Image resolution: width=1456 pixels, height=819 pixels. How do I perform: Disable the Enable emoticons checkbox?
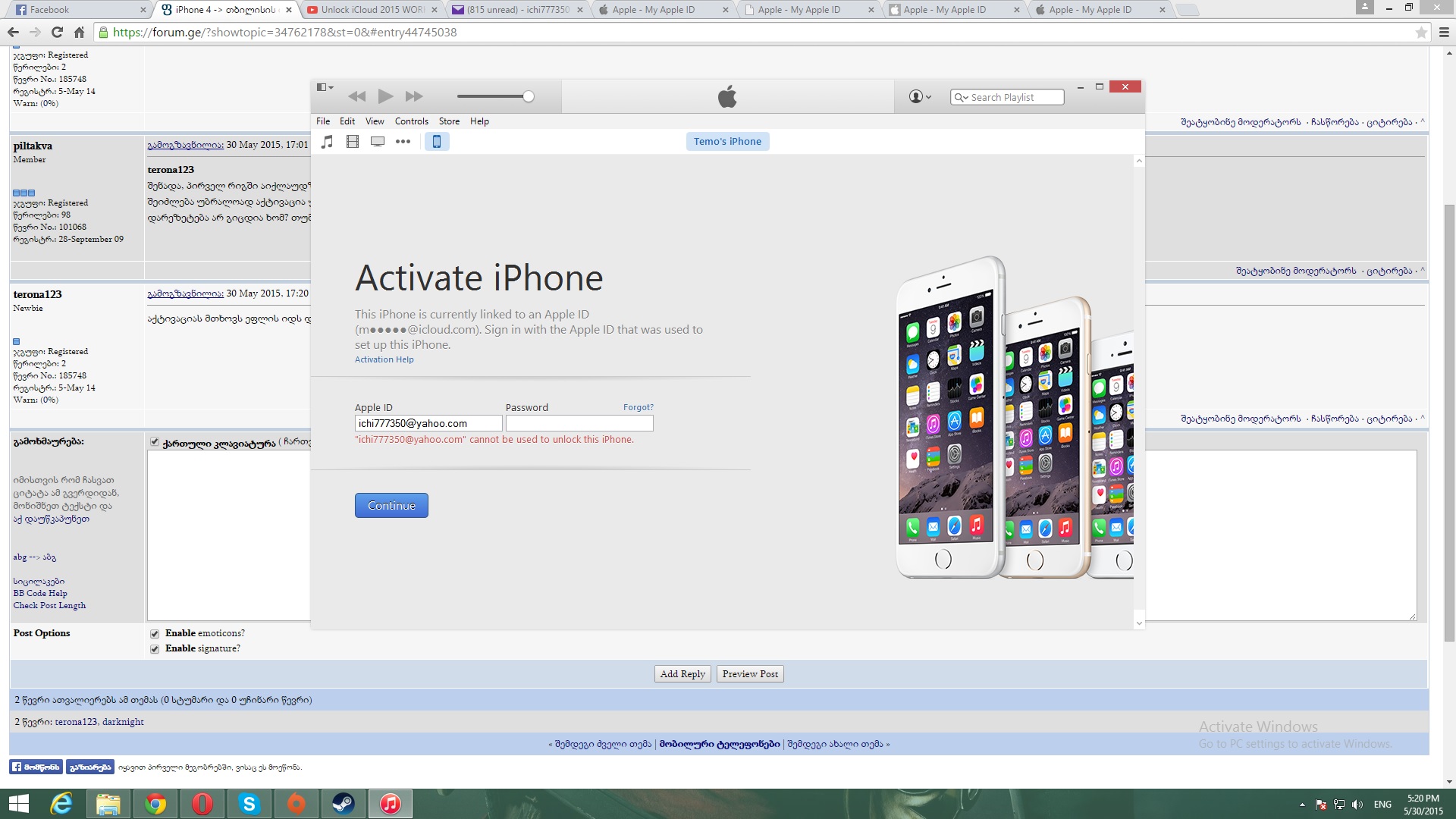click(x=155, y=634)
